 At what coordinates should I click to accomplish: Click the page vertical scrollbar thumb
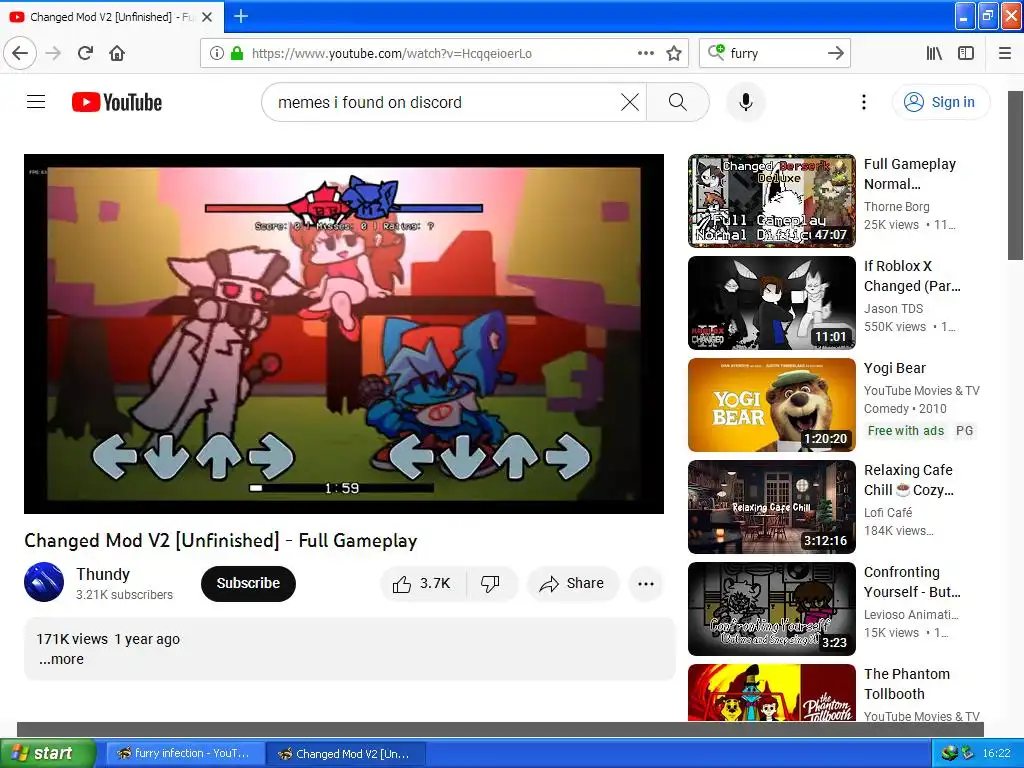(x=1015, y=175)
